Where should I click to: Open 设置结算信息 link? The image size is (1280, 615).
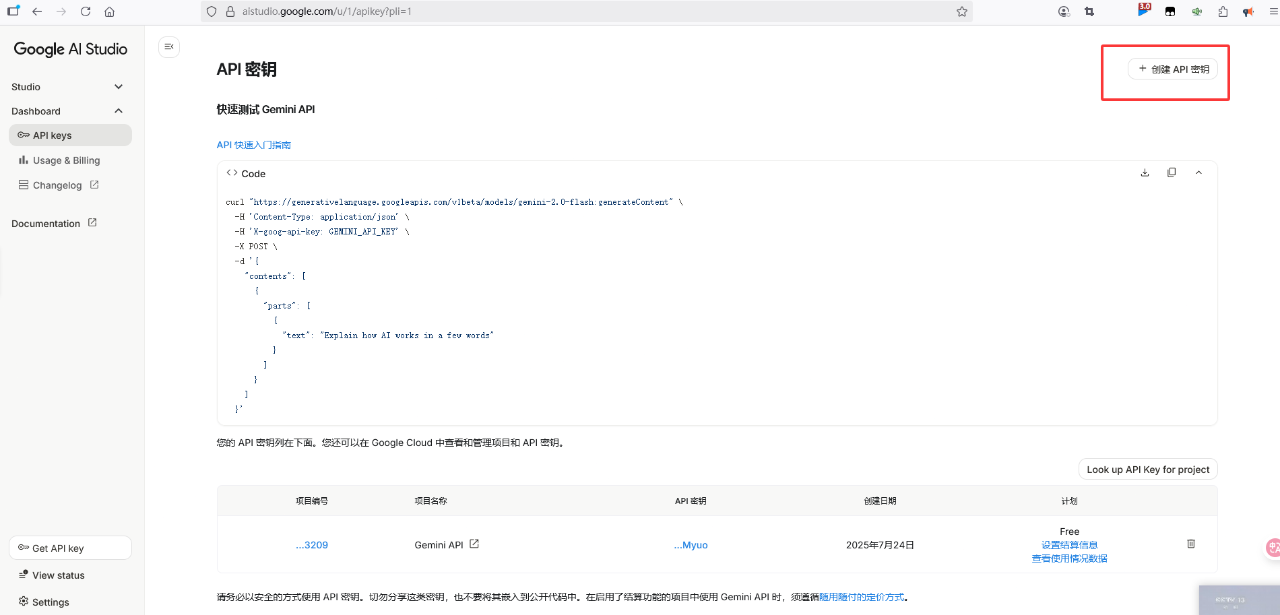click(1070, 545)
